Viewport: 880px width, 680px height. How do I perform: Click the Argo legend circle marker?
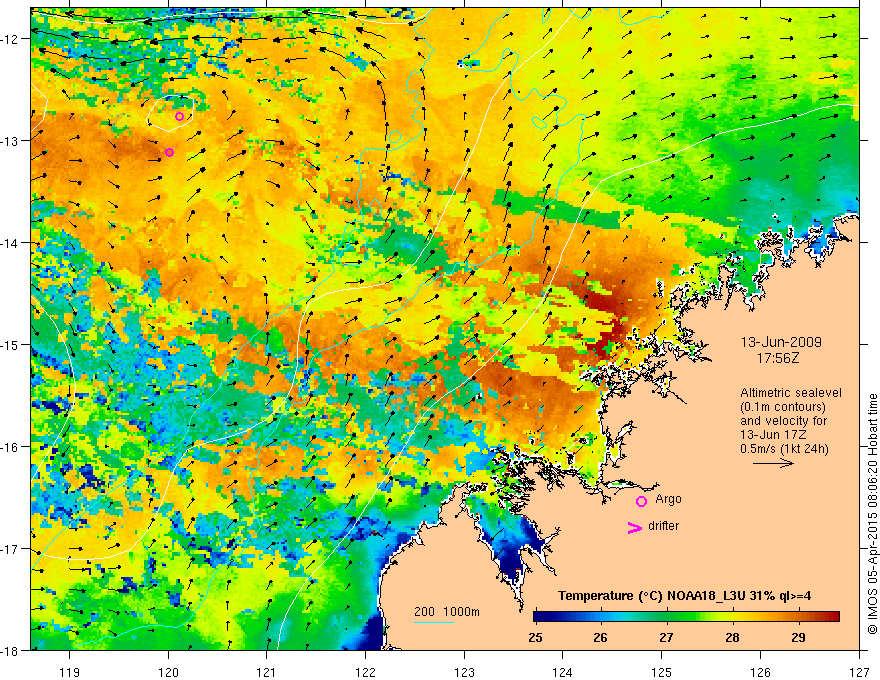pyautogui.click(x=641, y=501)
